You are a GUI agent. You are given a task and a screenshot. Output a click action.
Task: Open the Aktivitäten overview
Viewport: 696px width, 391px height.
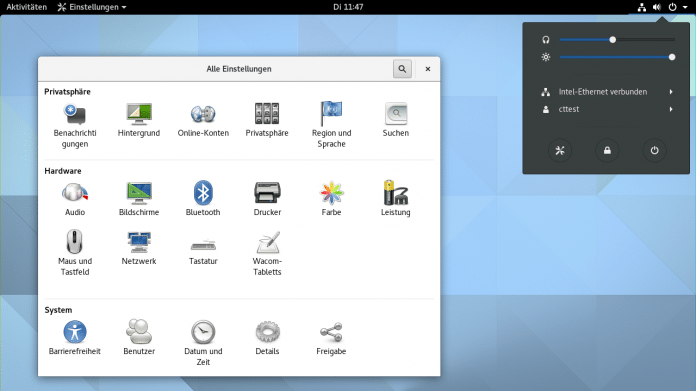(x=26, y=7)
